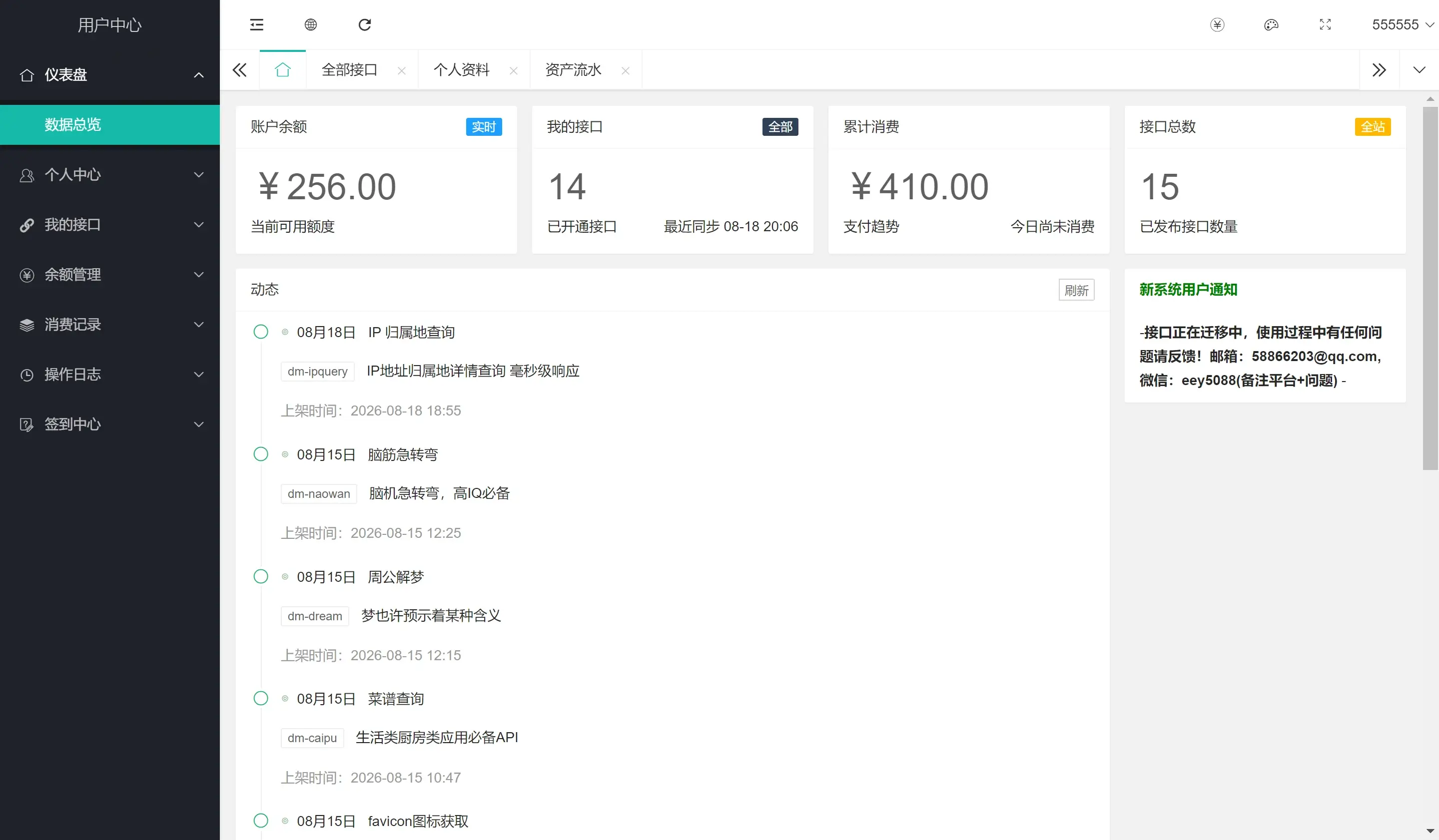Click the ¥410.00 cumulative spend value
Image resolution: width=1439 pixels, height=840 pixels.
[919, 186]
